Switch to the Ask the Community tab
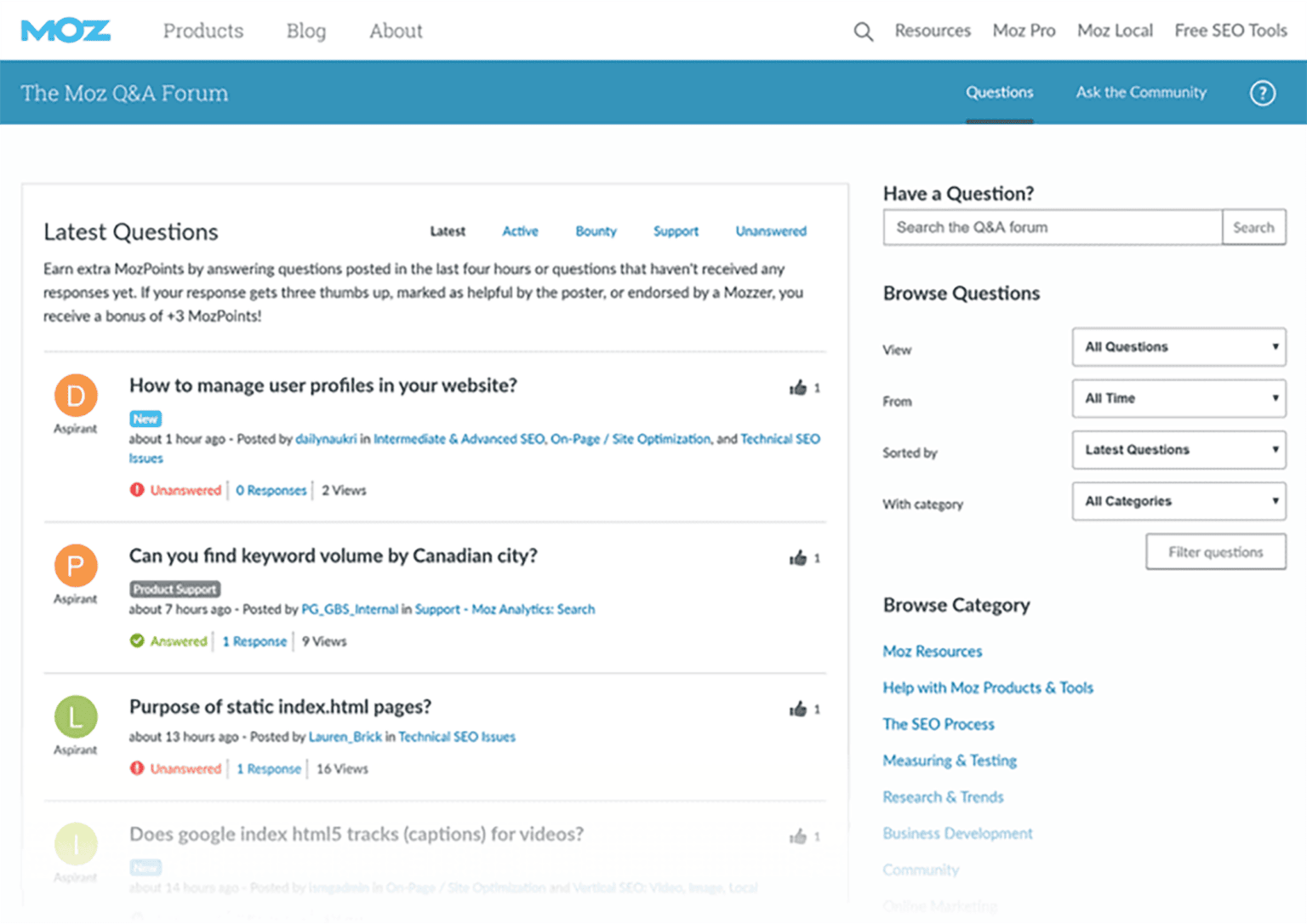The height and width of the screenshot is (924, 1307). (x=1140, y=92)
